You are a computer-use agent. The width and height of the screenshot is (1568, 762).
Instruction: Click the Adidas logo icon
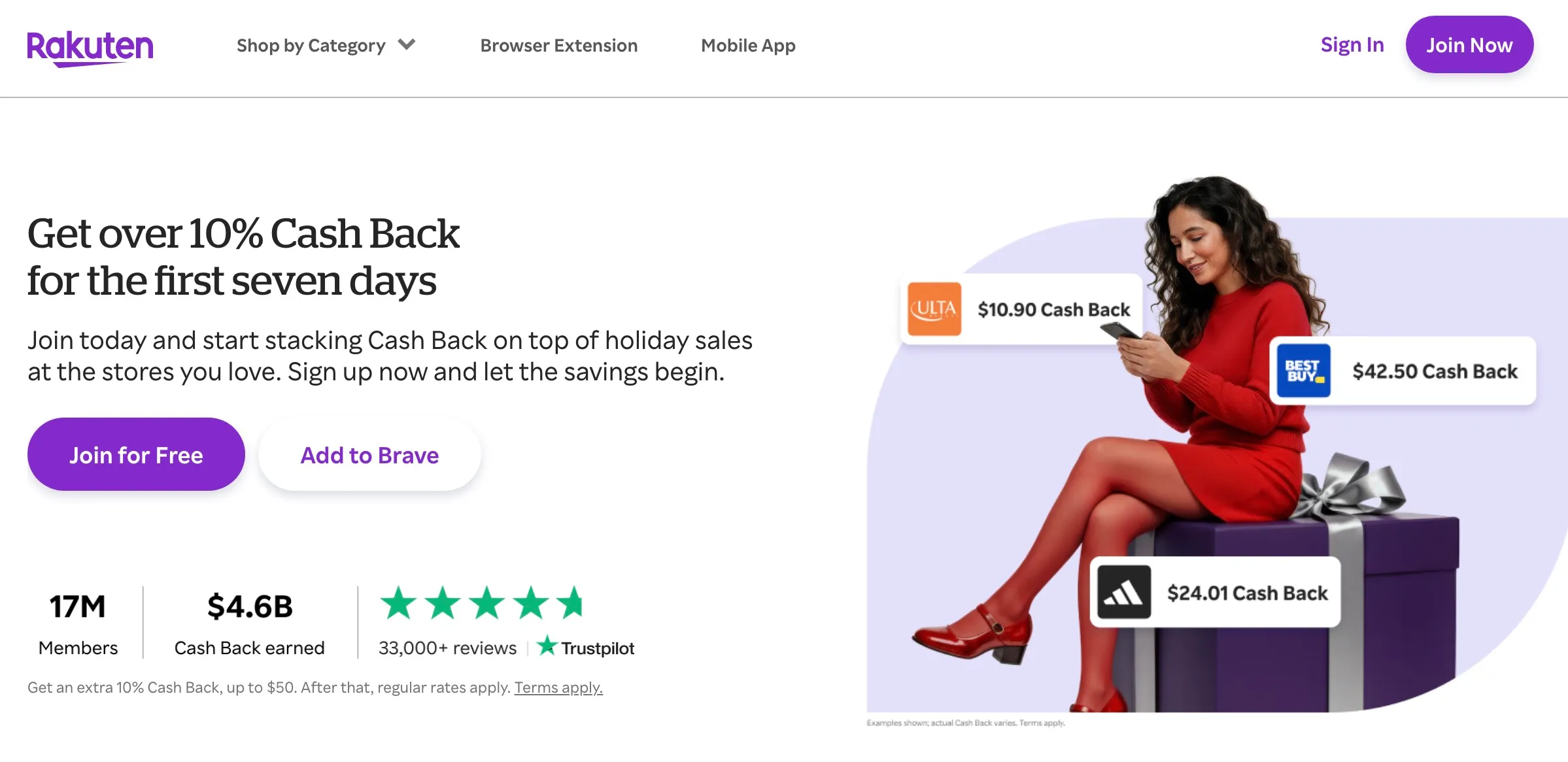(x=1124, y=592)
